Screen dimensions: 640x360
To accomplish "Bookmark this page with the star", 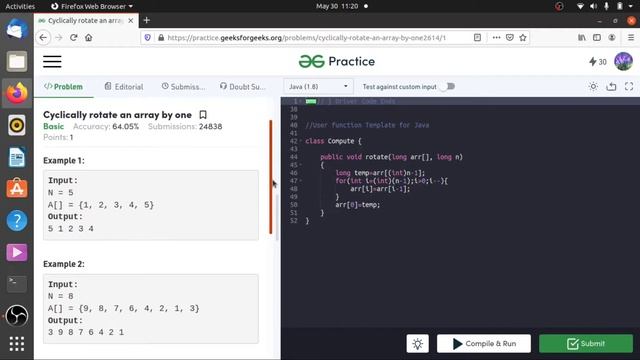I will [523, 38].
